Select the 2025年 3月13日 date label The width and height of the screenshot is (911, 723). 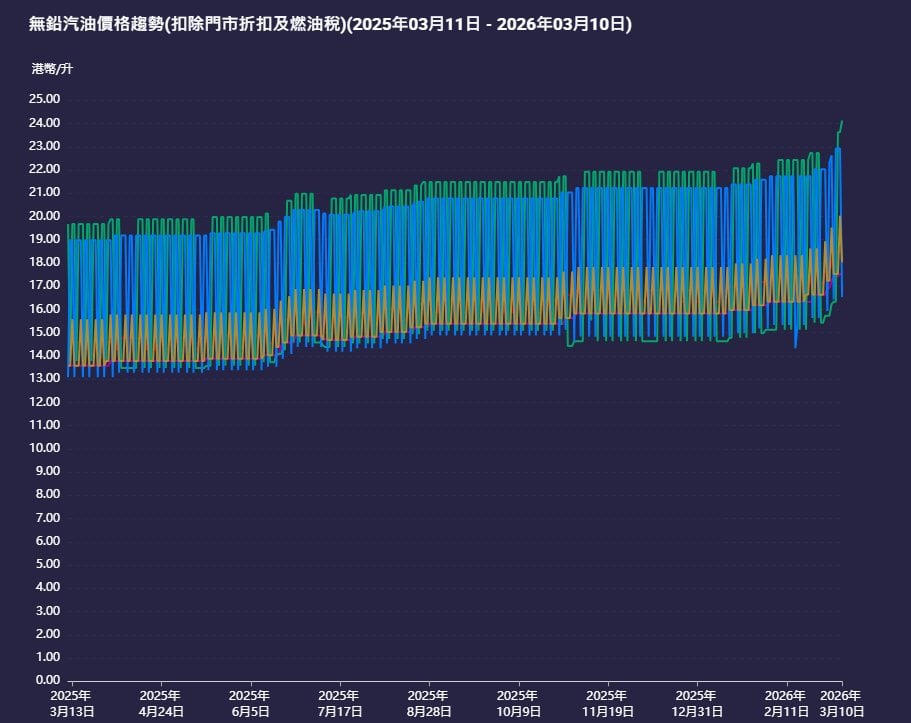point(71,703)
